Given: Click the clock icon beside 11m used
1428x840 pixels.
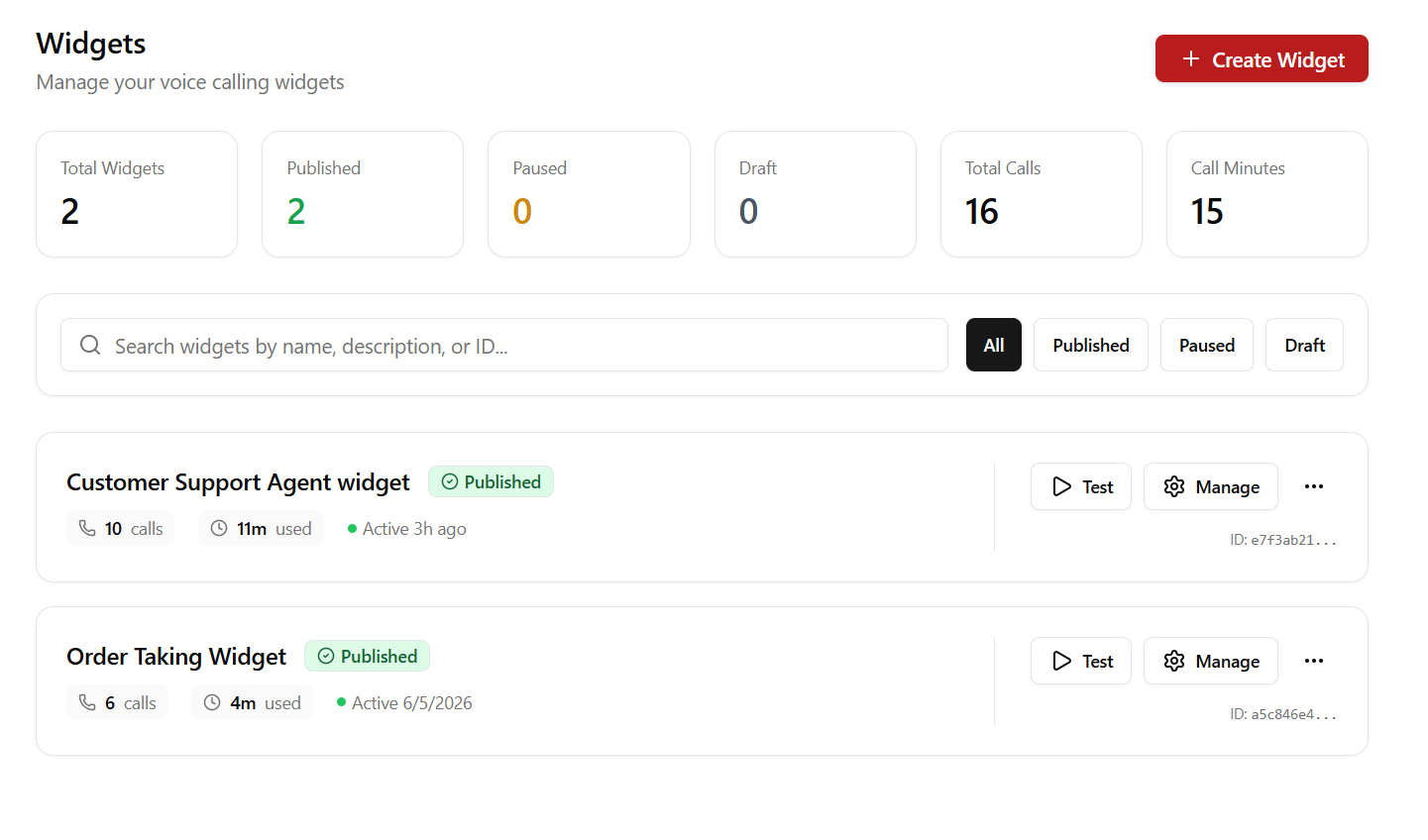Looking at the screenshot, I should coord(219,528).
